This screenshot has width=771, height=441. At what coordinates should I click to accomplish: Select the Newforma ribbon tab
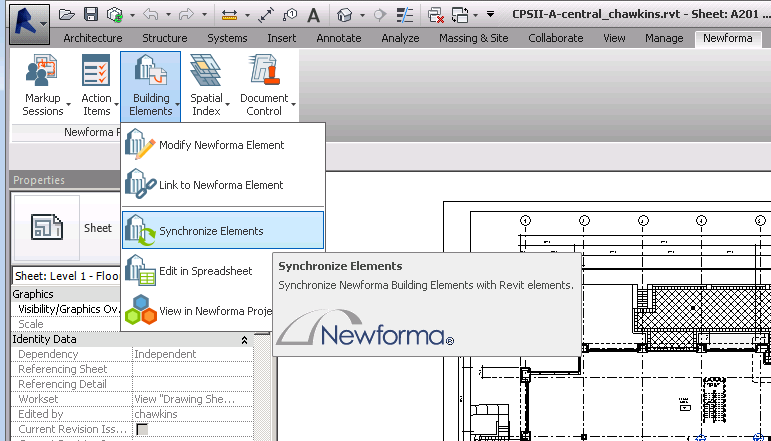727,38
